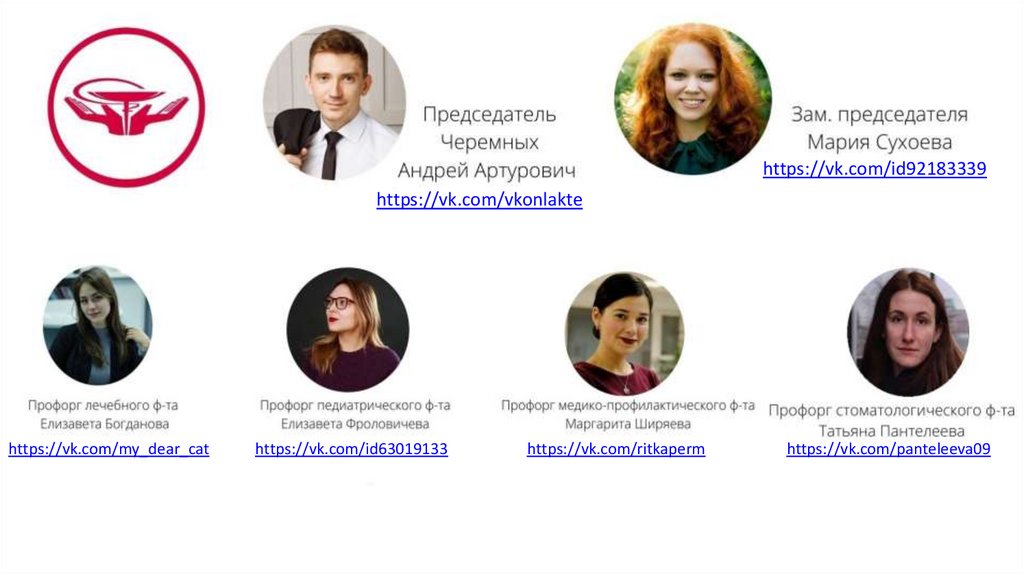Click the name Маргарита Ширяева
The height and width of the screenshot is (574, 1024).
pos(628,424)
